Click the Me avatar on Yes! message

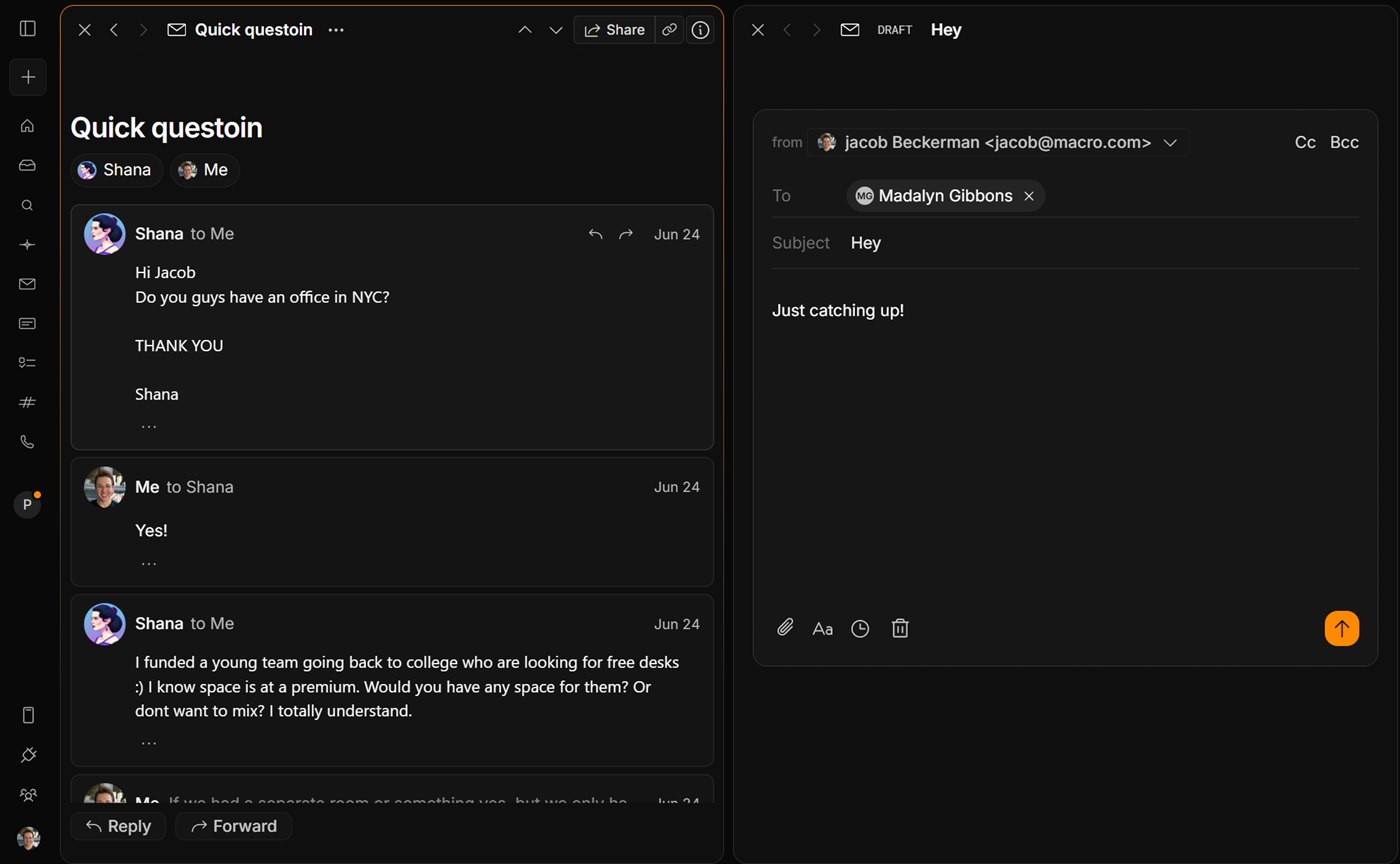coord(105,487)
